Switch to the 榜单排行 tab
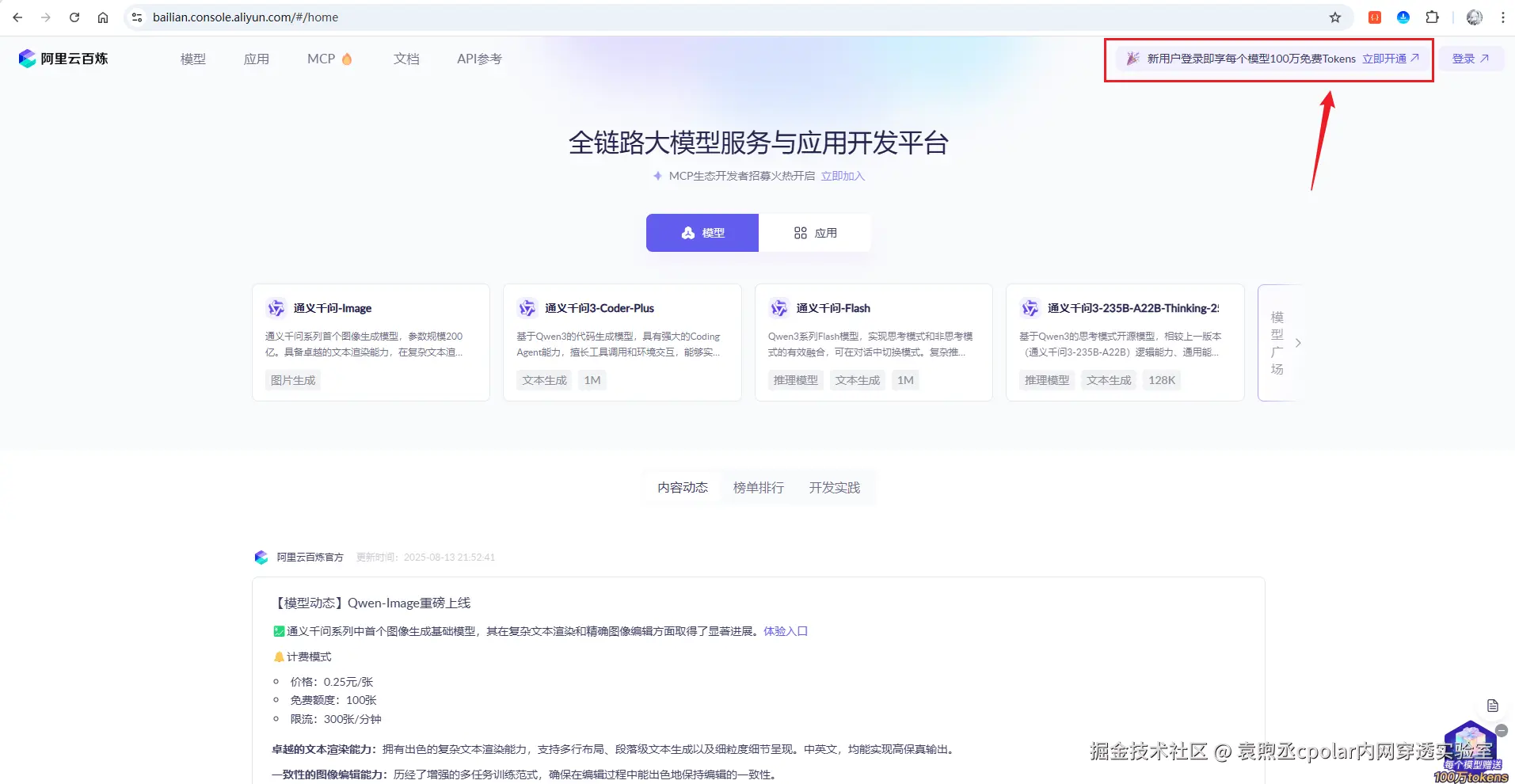The height and width of the screenshot is (784, 1515). [x=759, y=488]
